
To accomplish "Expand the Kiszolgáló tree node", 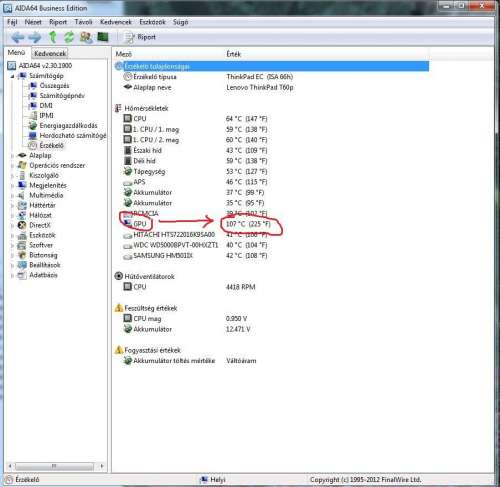I will pos(12,176).
